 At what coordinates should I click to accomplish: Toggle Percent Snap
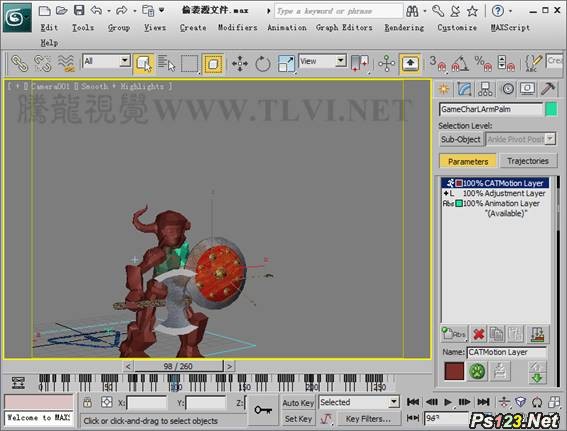(x=483, y=63)
